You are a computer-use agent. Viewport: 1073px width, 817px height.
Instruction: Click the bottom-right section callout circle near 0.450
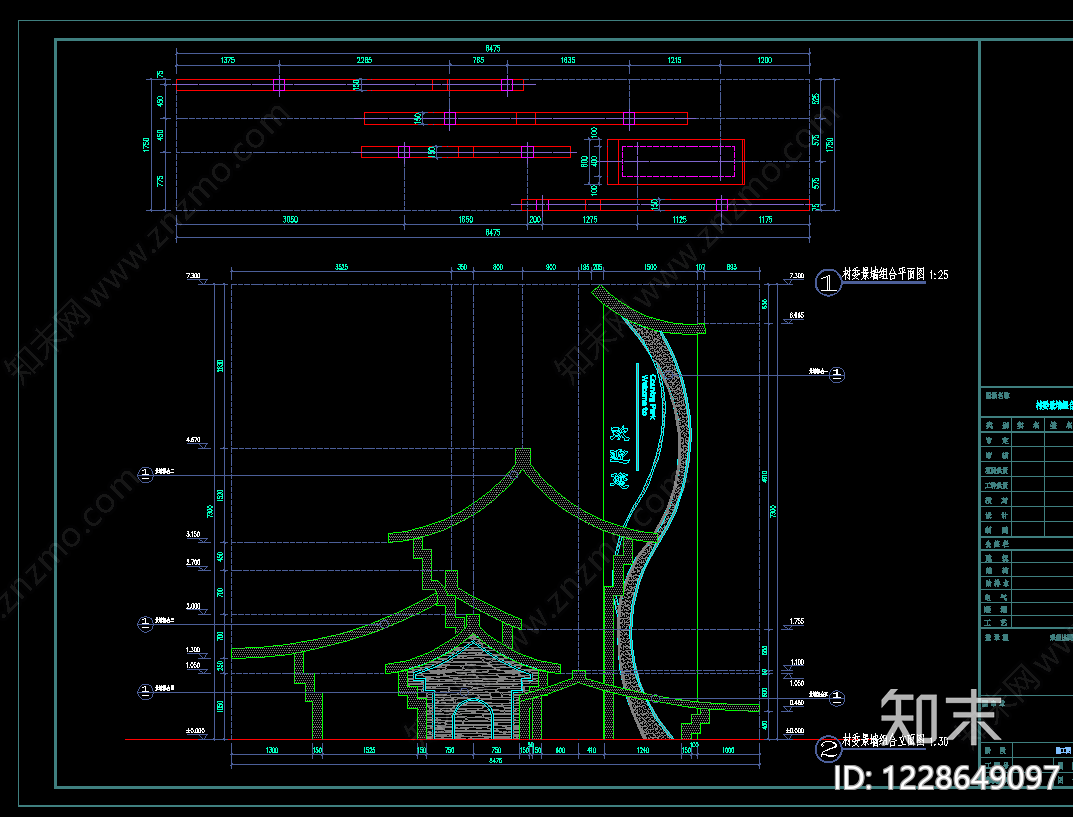(x=836, y=698)
